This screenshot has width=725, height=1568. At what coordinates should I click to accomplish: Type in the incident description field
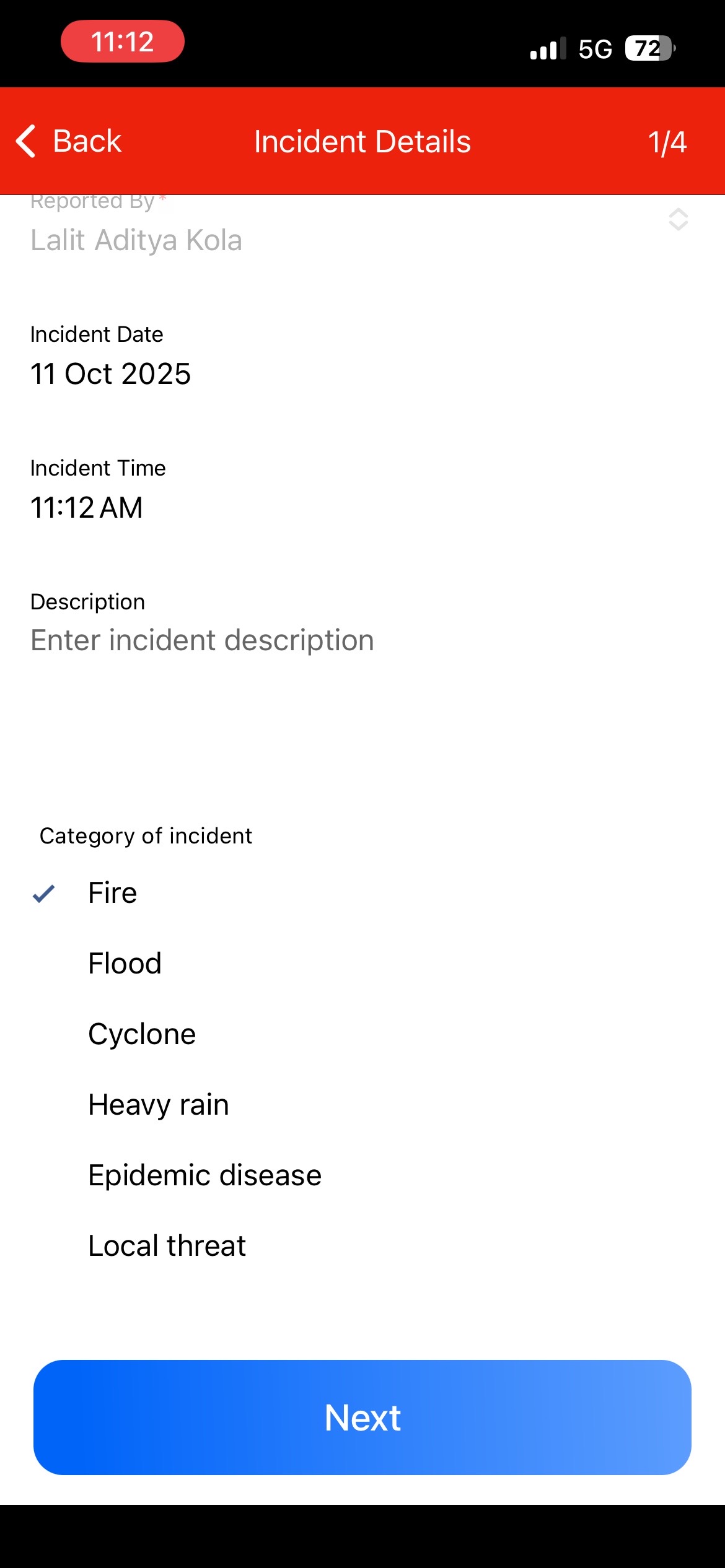coord(202,640)
